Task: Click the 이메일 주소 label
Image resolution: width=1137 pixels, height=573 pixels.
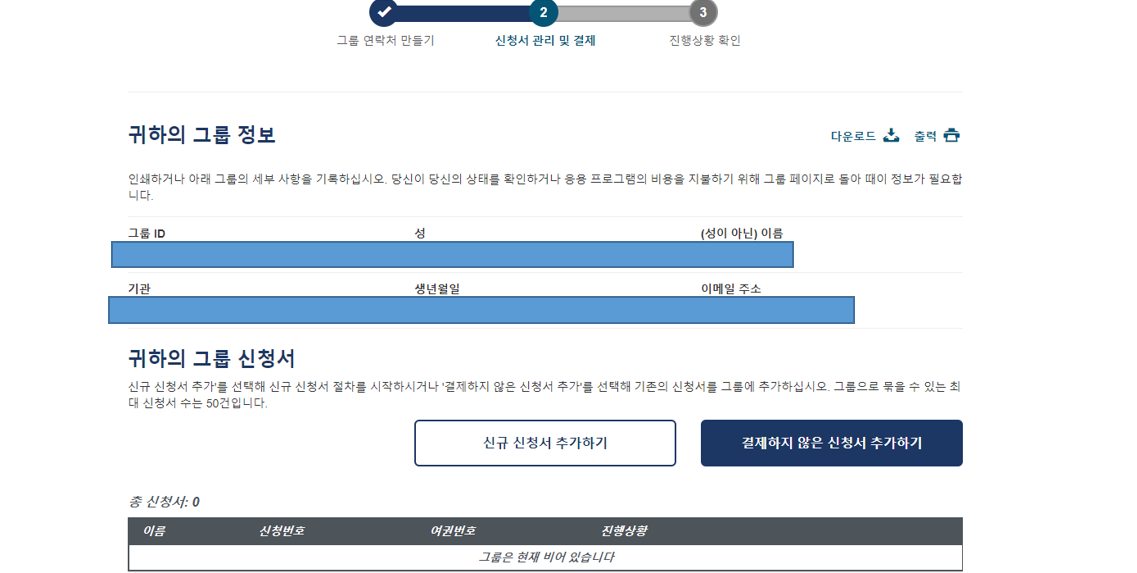Action: pyautogui.click(x=731, y=289)
